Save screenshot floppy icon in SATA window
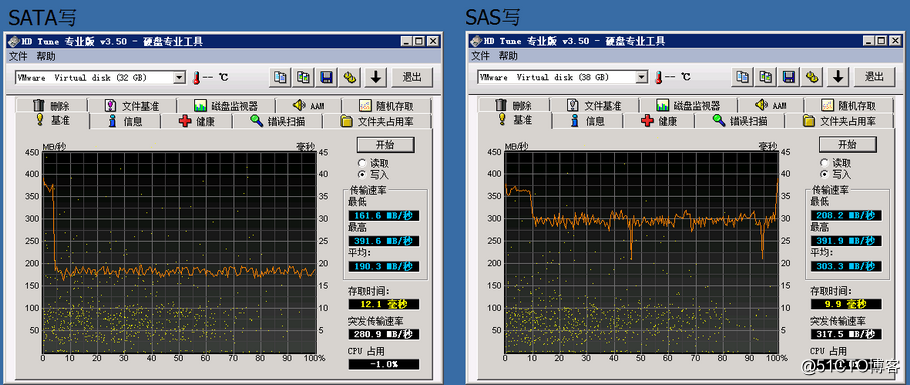The image size is (910, 385). click(327, 77)
